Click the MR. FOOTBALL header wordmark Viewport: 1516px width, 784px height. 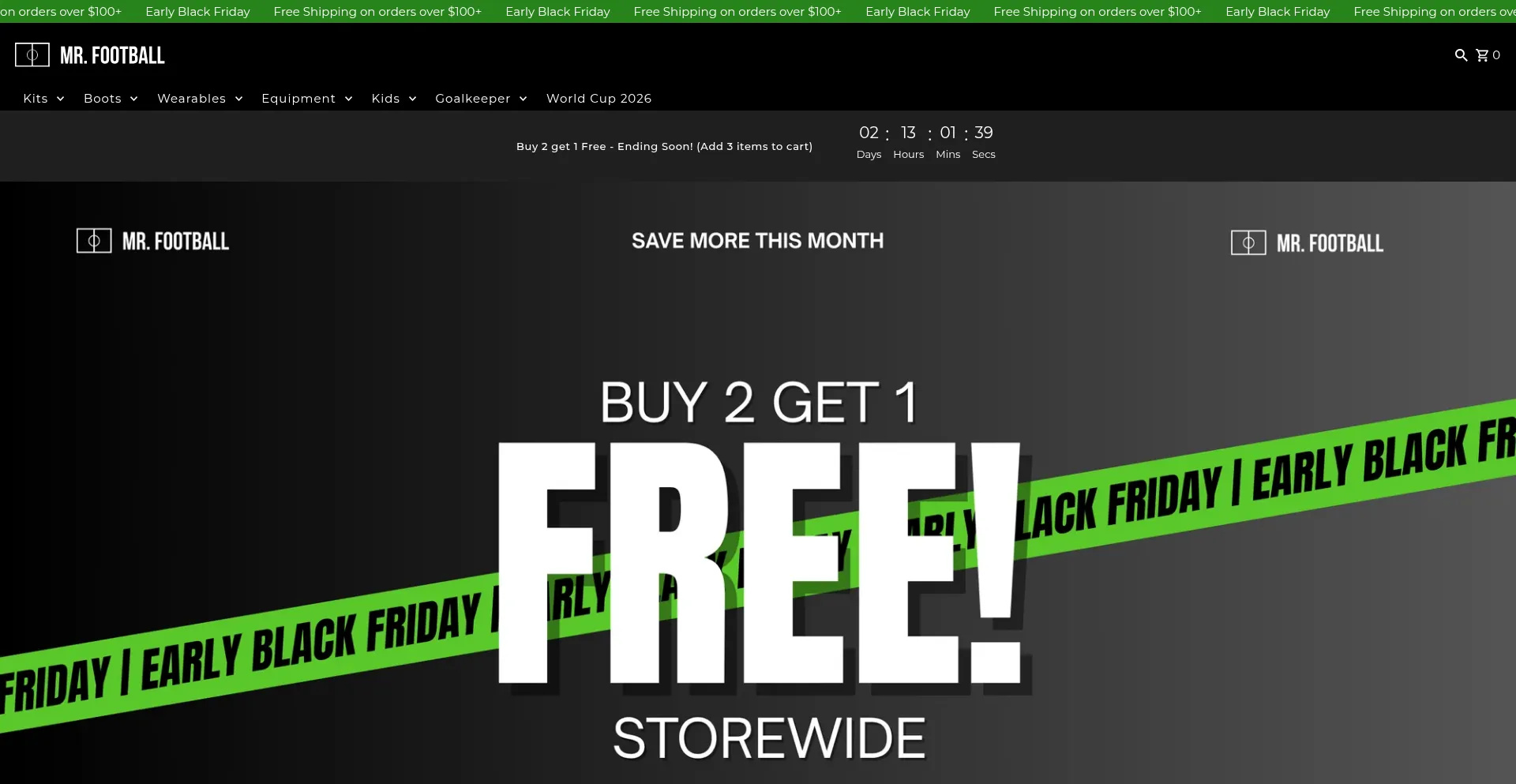tap(113, 55)
